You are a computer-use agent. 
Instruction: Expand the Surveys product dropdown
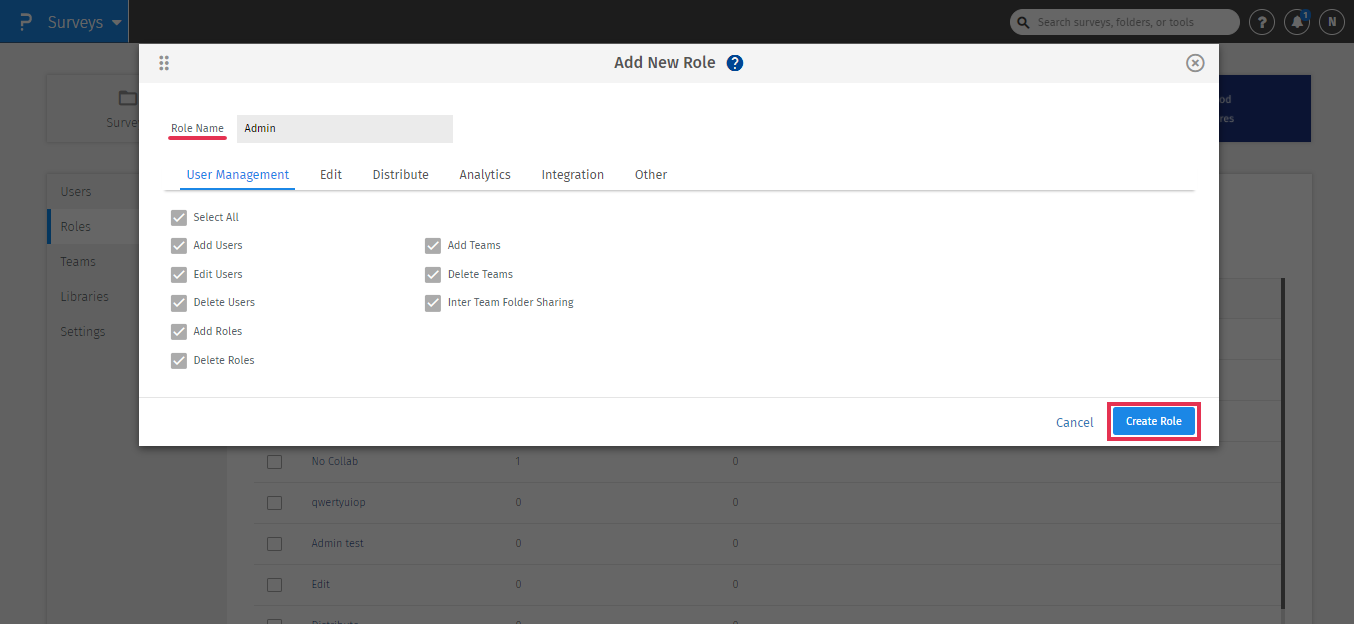(117, 22)
